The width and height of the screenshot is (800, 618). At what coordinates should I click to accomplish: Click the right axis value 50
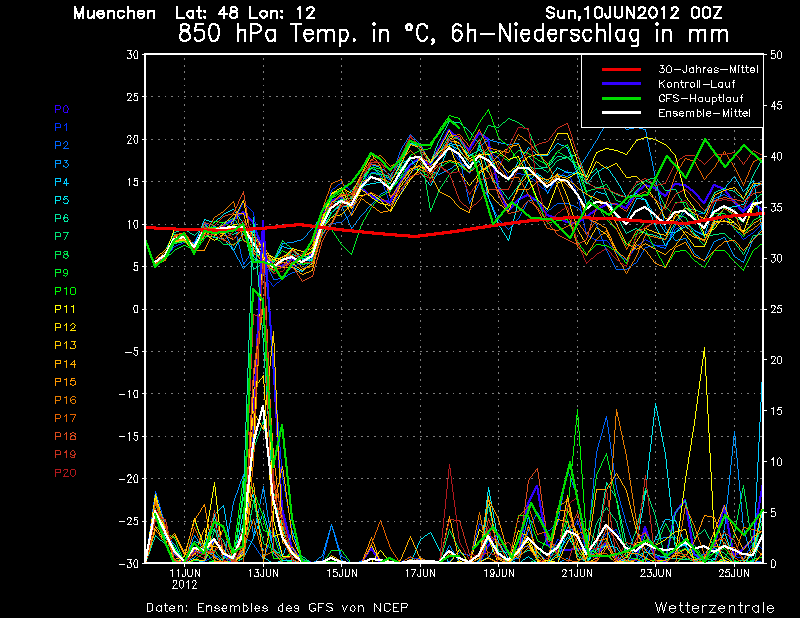point(776,55)
